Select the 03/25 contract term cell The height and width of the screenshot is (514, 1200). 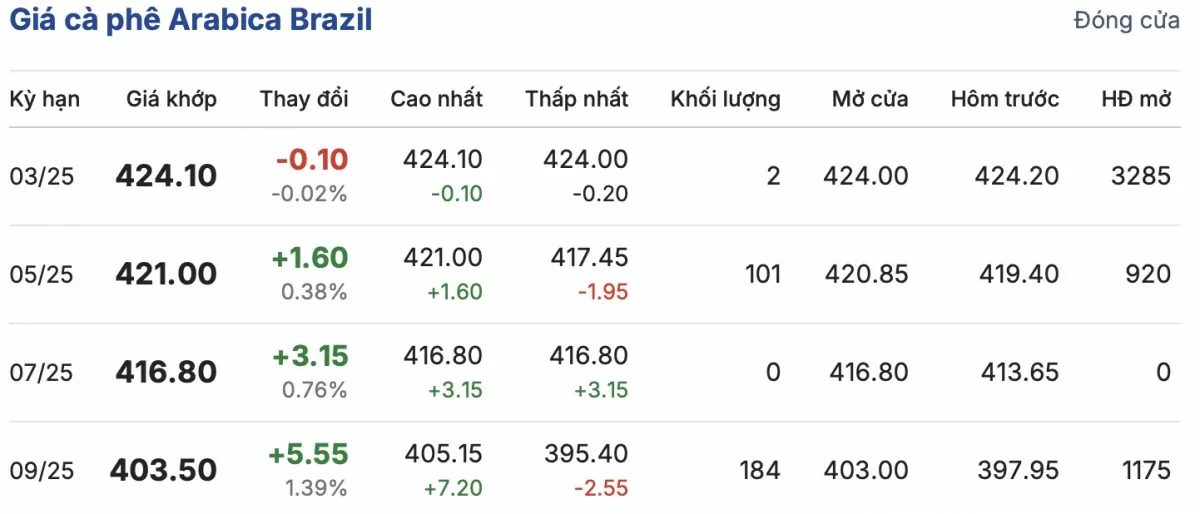click(x=42, y=176)
